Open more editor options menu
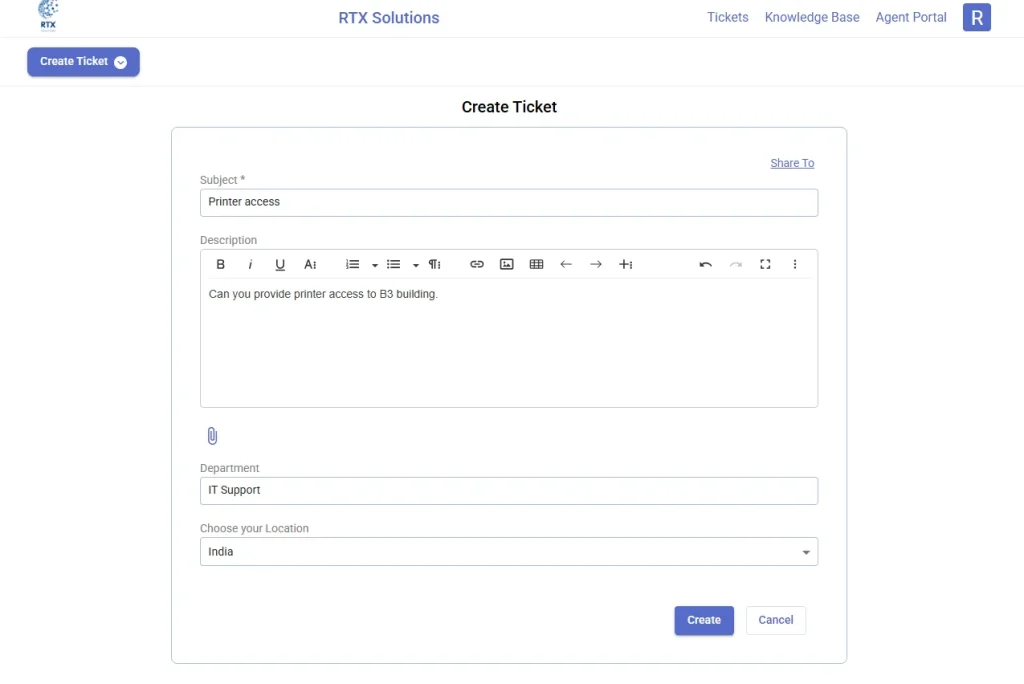 [x=795, y=265]
